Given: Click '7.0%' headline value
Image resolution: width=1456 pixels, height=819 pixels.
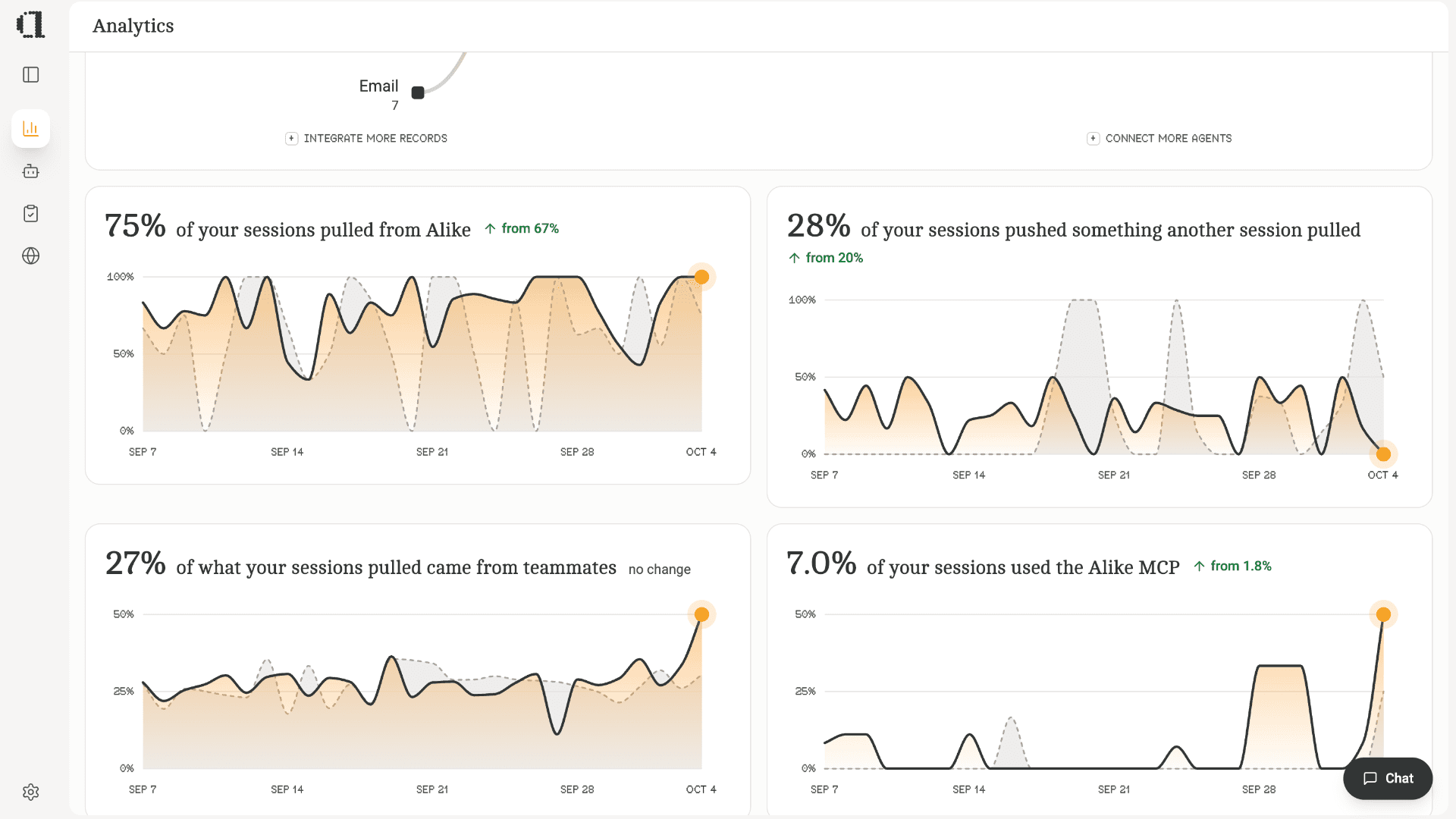Looking at the screenshot, I should point(821,563).
